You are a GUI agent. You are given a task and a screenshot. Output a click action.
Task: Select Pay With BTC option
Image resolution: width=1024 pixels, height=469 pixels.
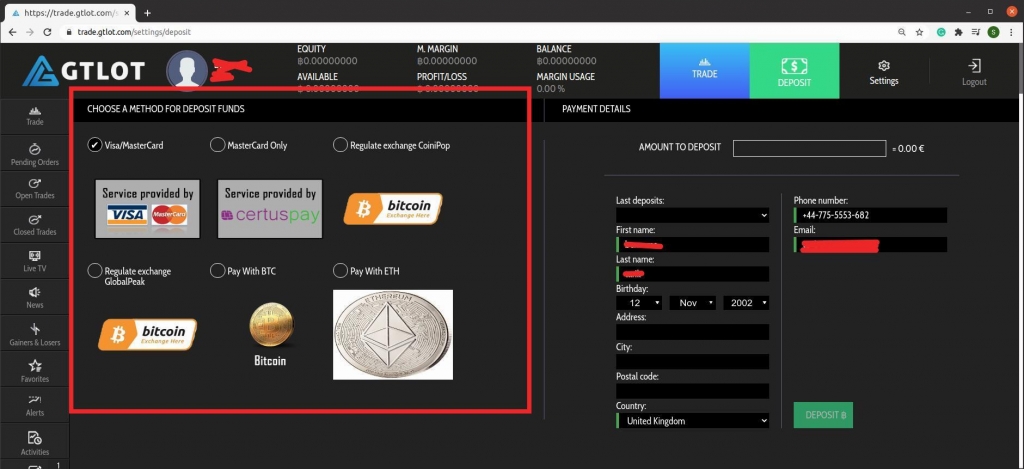217,270
